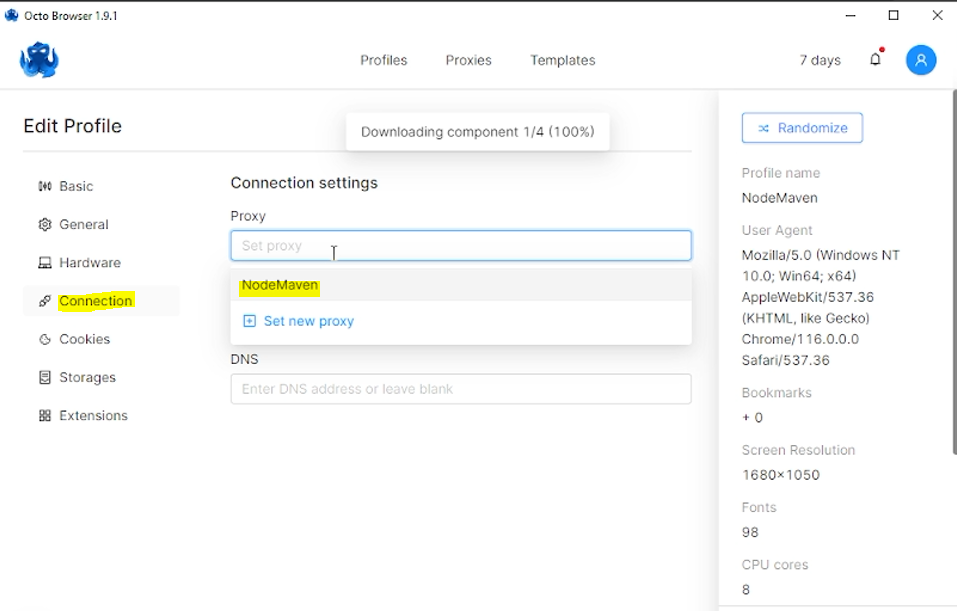Focus the DNS address input field
Image resolution: width=957 pixels, height=611 pixels.
coord(460,389)
